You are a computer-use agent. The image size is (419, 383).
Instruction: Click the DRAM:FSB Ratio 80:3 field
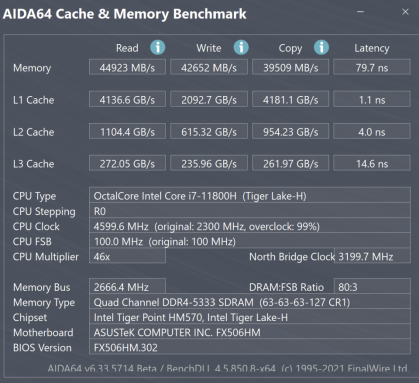pyautogui.click(x=372, y=286)
